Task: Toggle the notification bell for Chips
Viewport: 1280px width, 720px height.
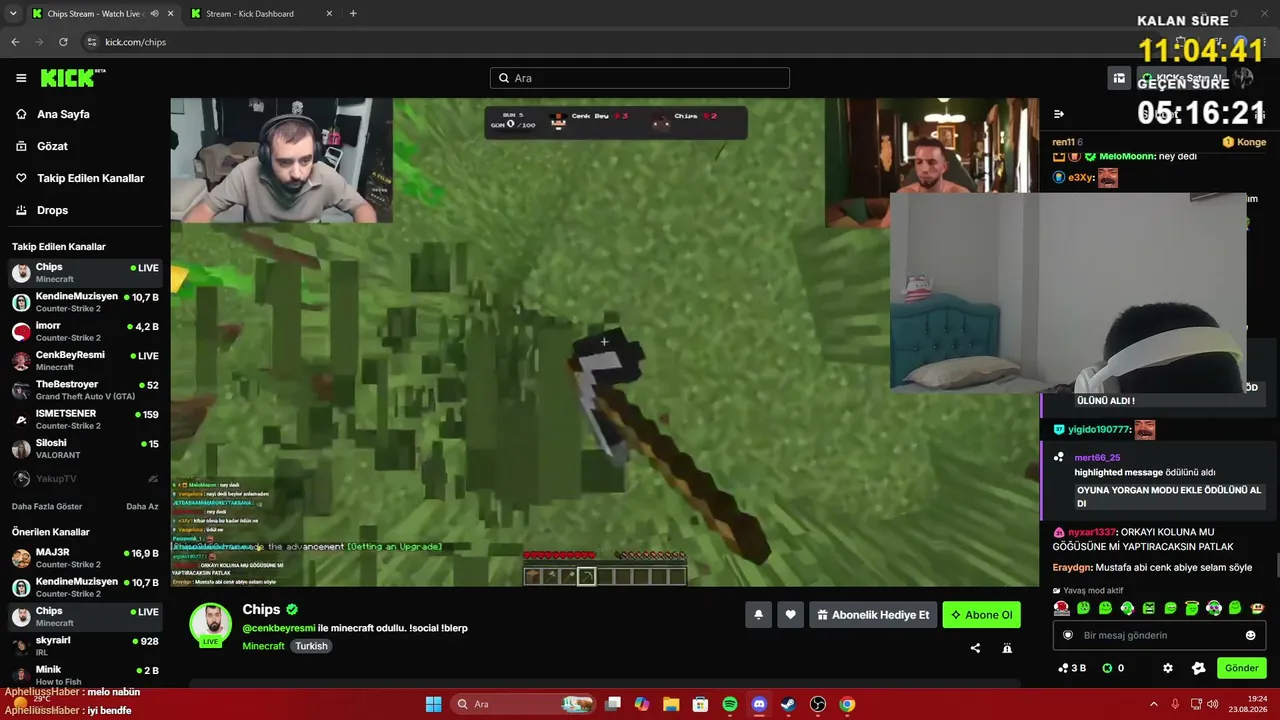Action: pos(758,615)
